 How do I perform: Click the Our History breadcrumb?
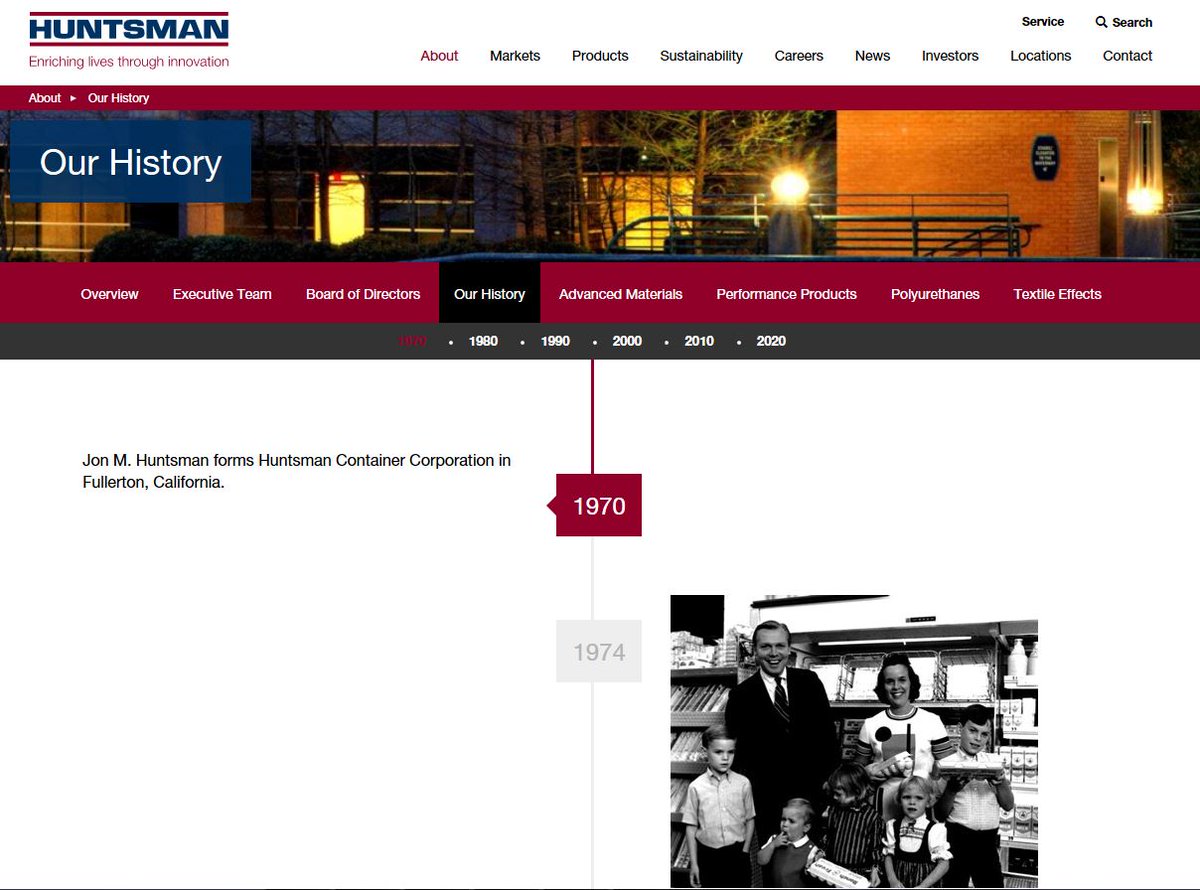coord(118,98)
